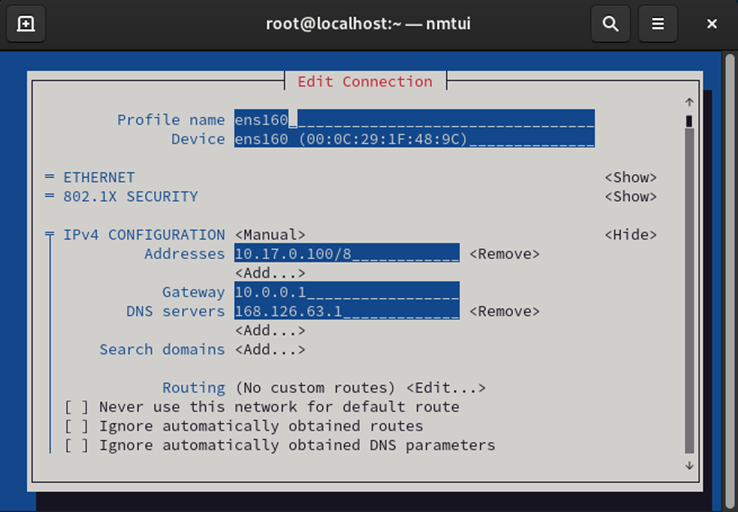Click the (No custom routes) text
Image resolution: width=738 pixels, height=512 pixels.
(x=315, y=388)
